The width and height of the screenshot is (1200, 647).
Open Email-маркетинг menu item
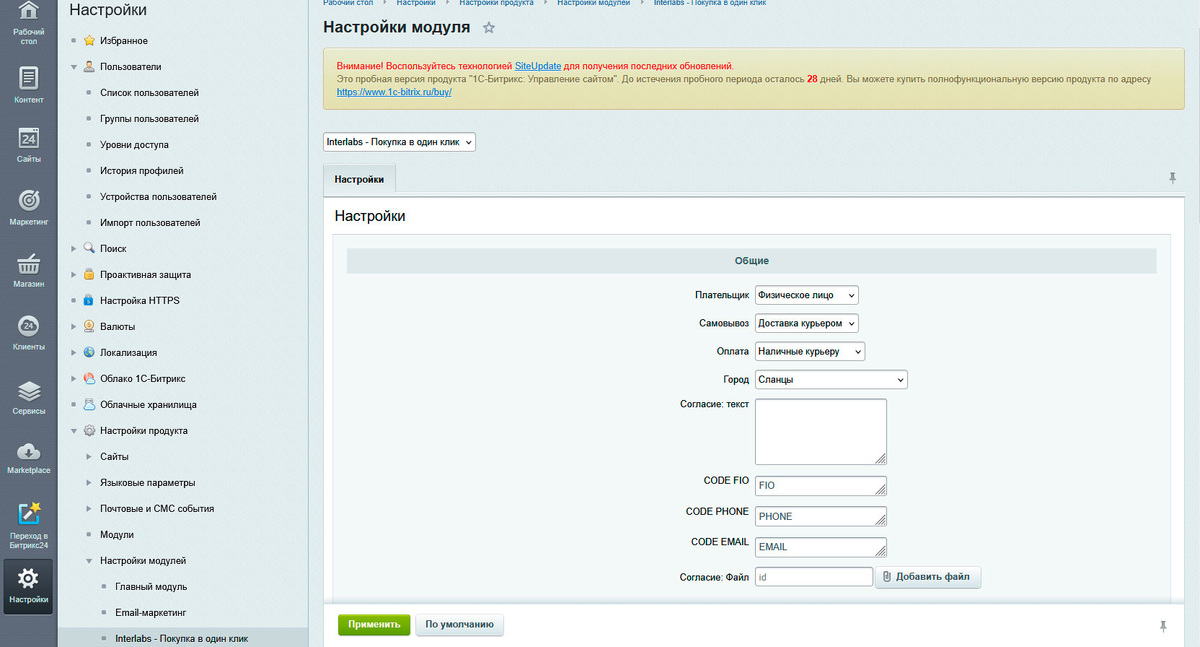tap(151, 612)
